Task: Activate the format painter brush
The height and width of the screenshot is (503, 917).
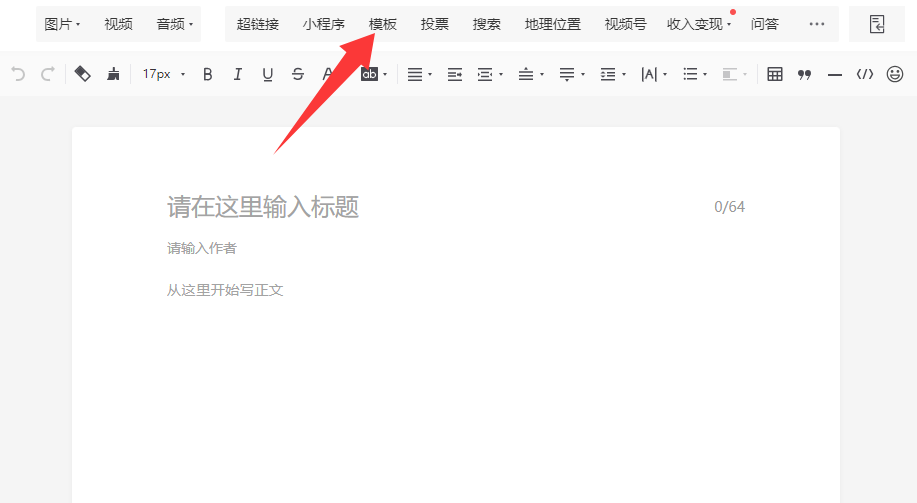Action: coord(113,74)
